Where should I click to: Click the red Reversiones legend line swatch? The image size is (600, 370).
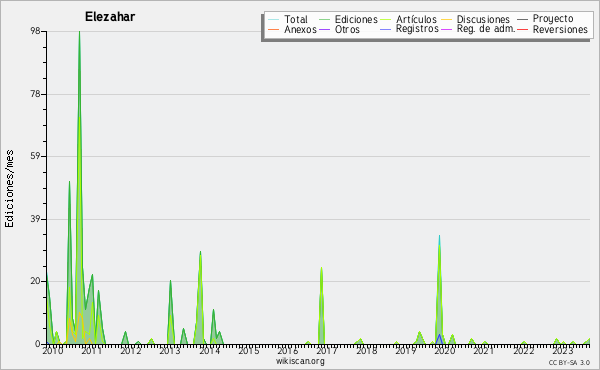click(522, 29)
